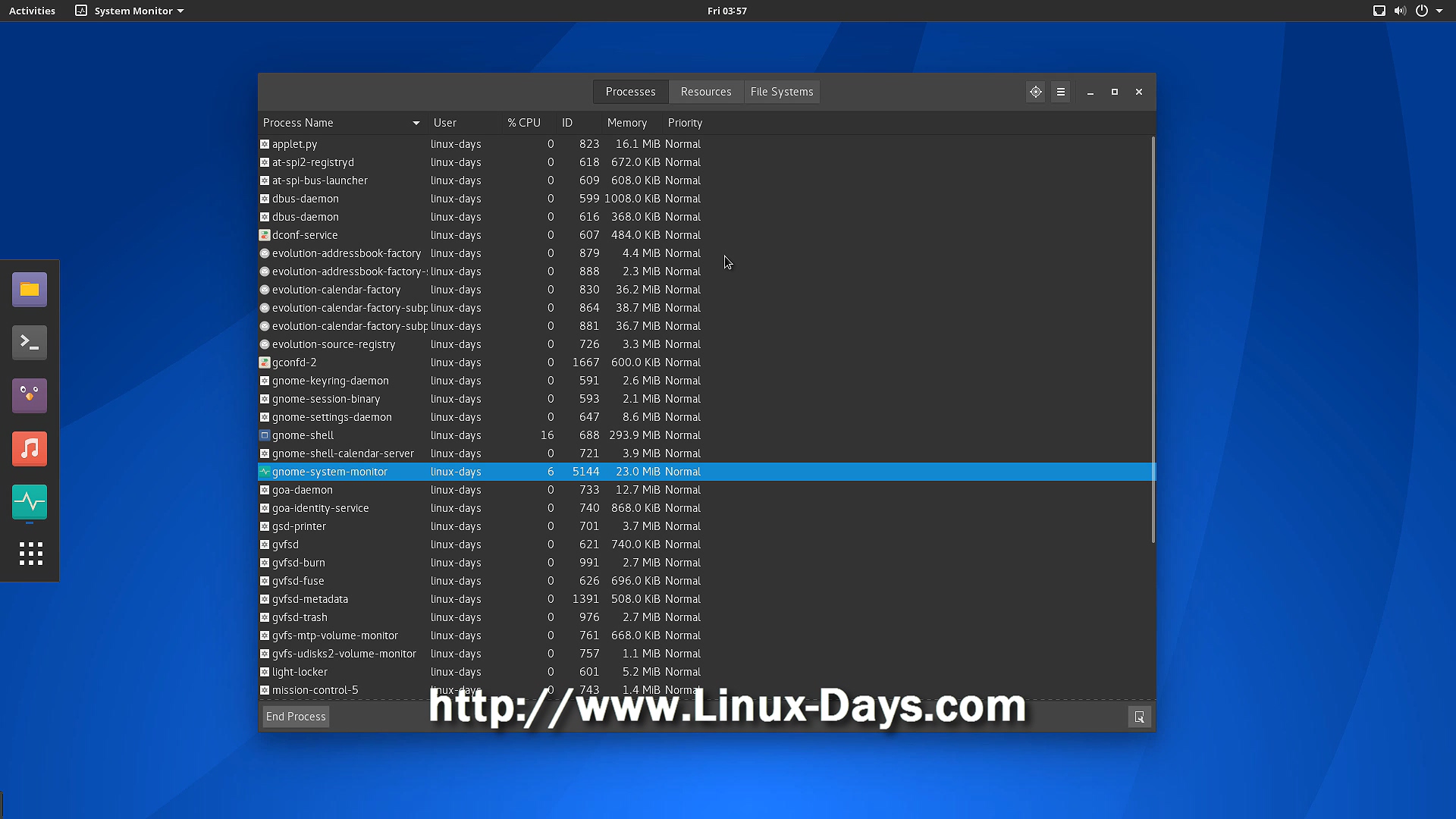Click the show process dependencies target icon
Screen dimensions: 1456x819
1035,92
